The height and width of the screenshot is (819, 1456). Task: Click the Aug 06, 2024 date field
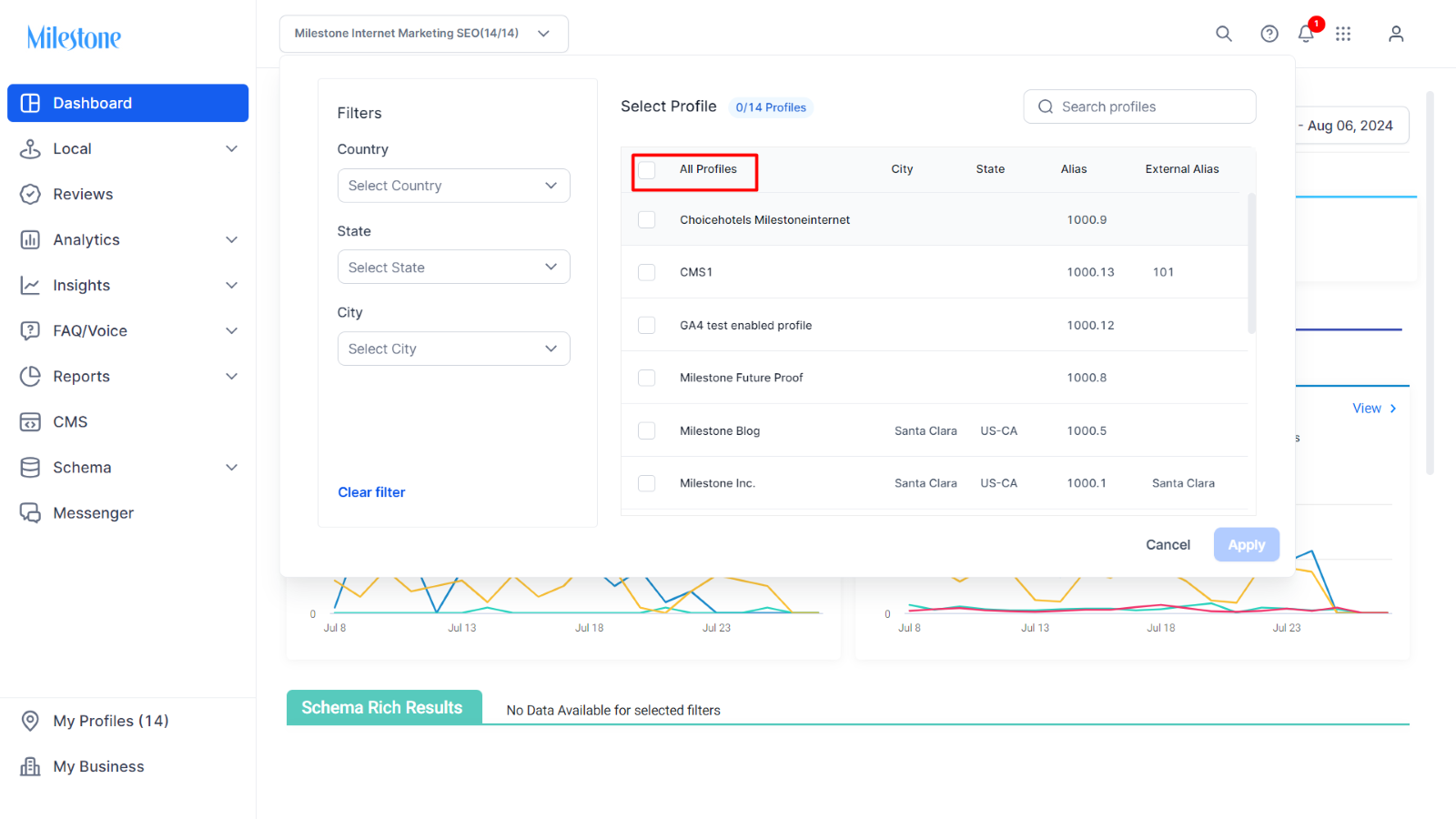(1350, 126)
